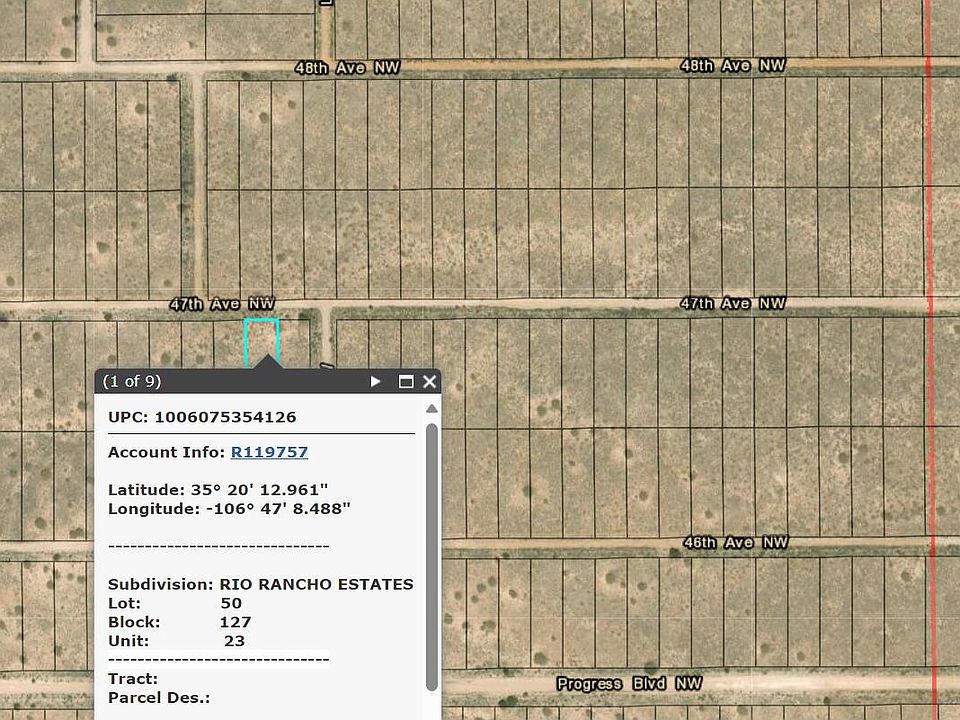960x720 pixels.
Task: Click left 48th Ave NW road label
Action: click(347, 67)
